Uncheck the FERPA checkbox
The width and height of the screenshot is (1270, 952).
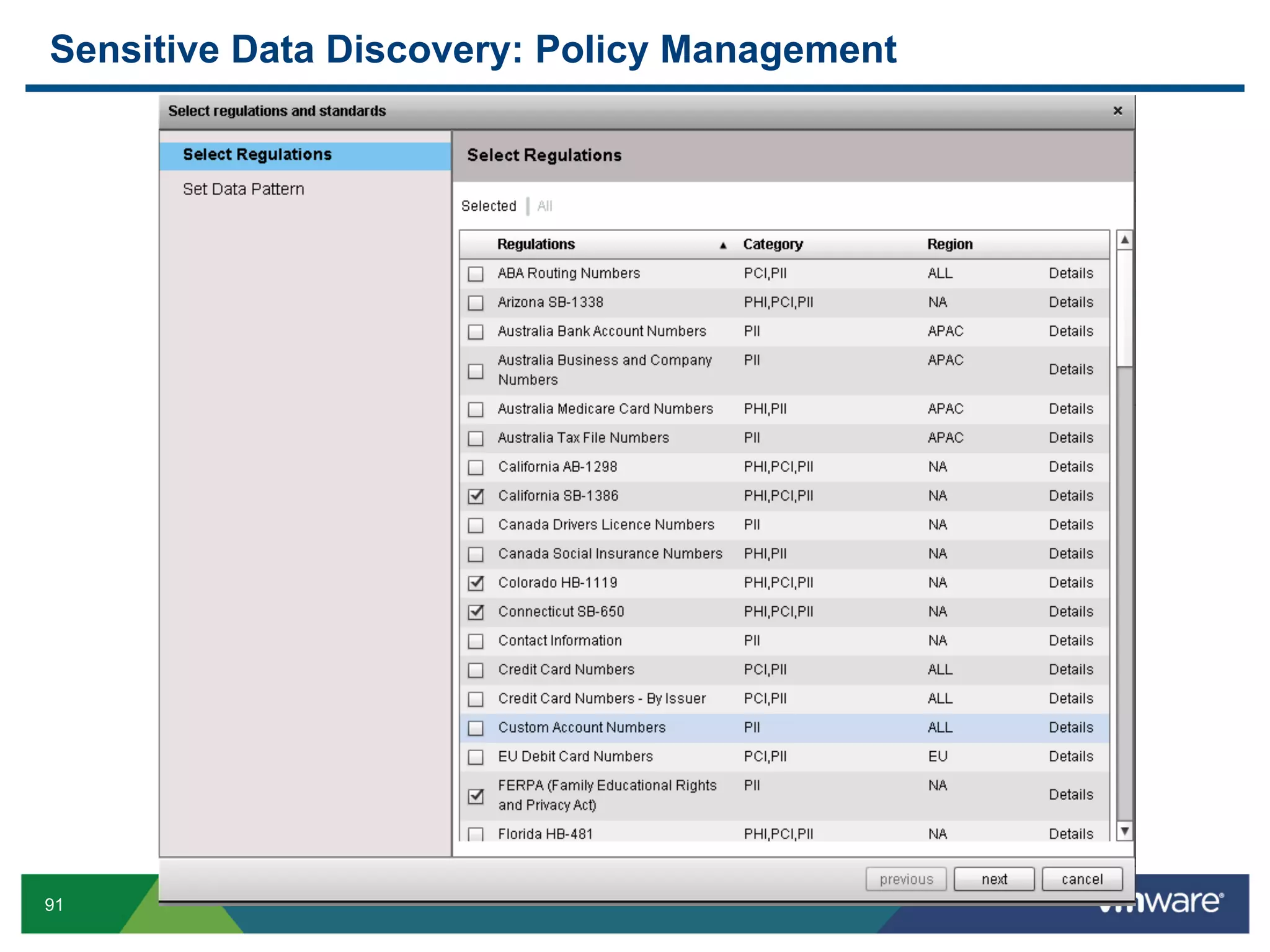[476, 796]
